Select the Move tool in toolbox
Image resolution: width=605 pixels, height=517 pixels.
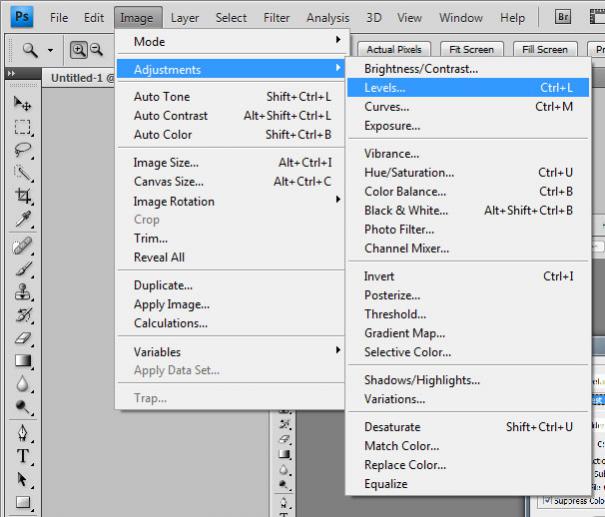point(23,103)
